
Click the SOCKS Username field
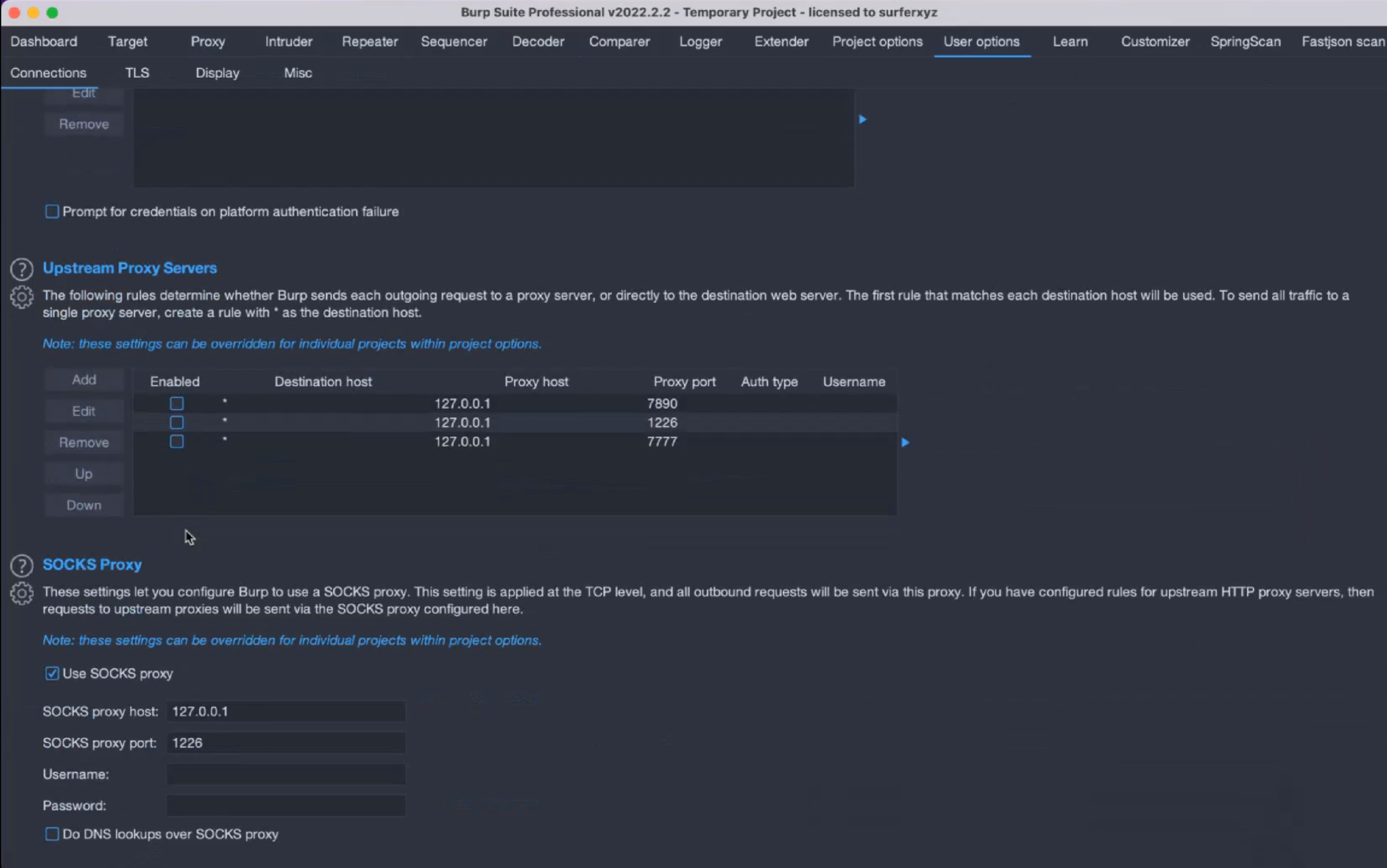285,774
